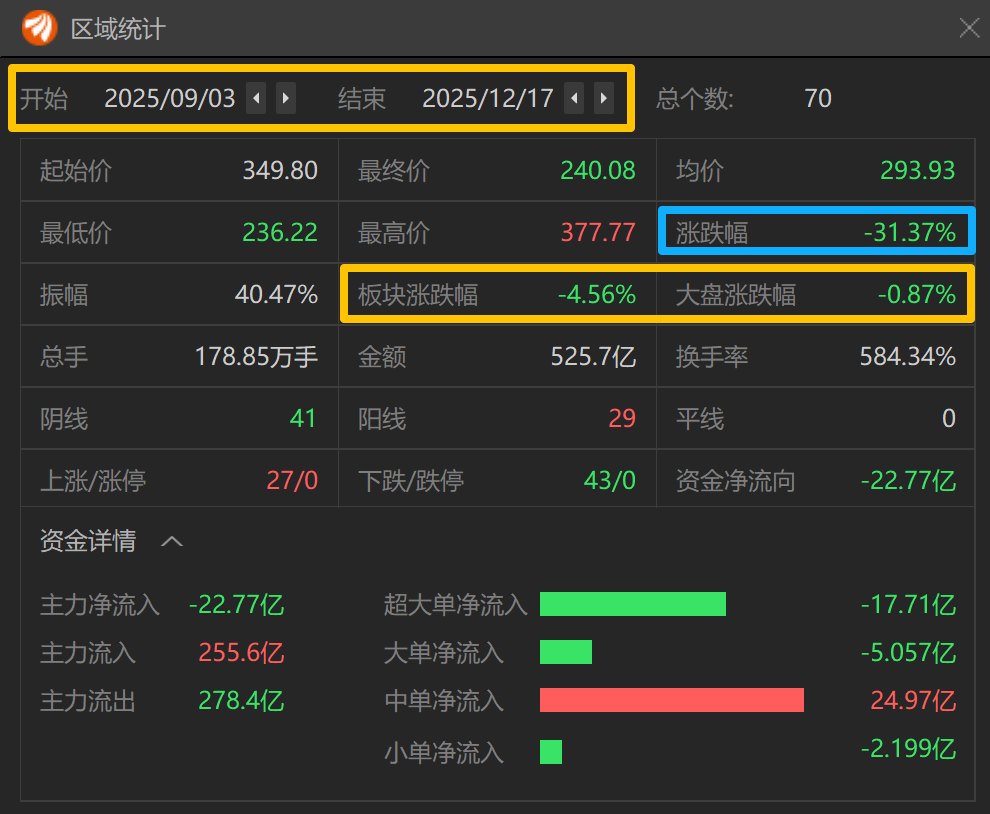Click the 主力净流入 -22.77亿 value
Image resolution: width=990 pixels, height=814 pixels.
coord(236,604)
